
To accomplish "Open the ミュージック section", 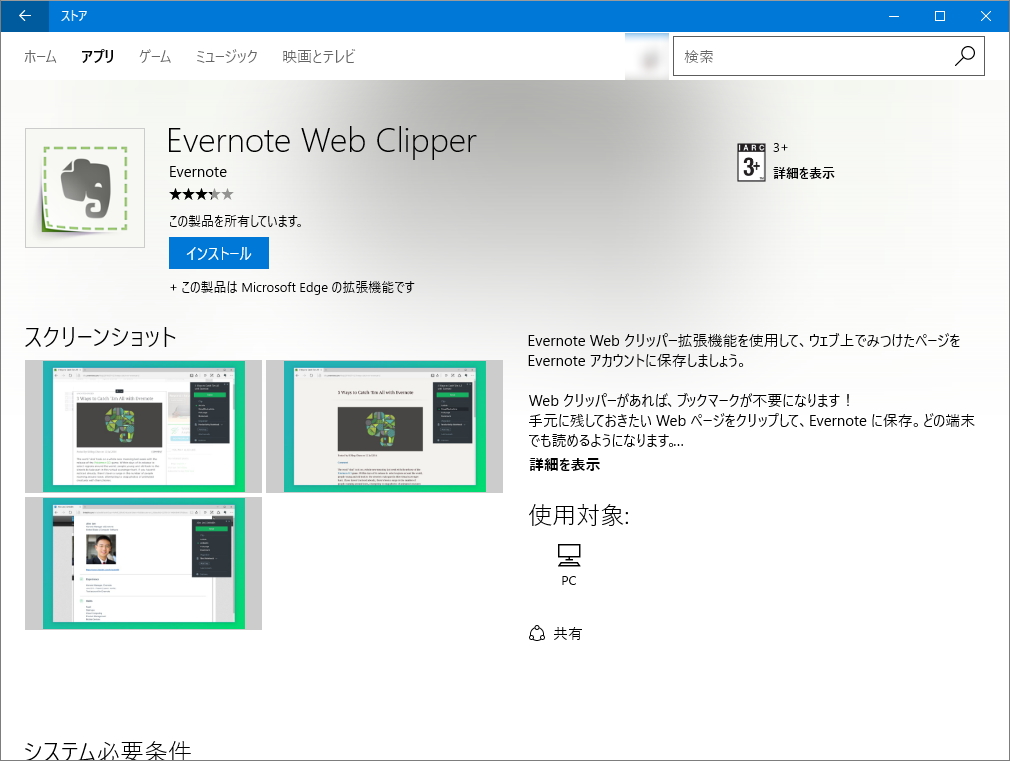I will point(225,57).
